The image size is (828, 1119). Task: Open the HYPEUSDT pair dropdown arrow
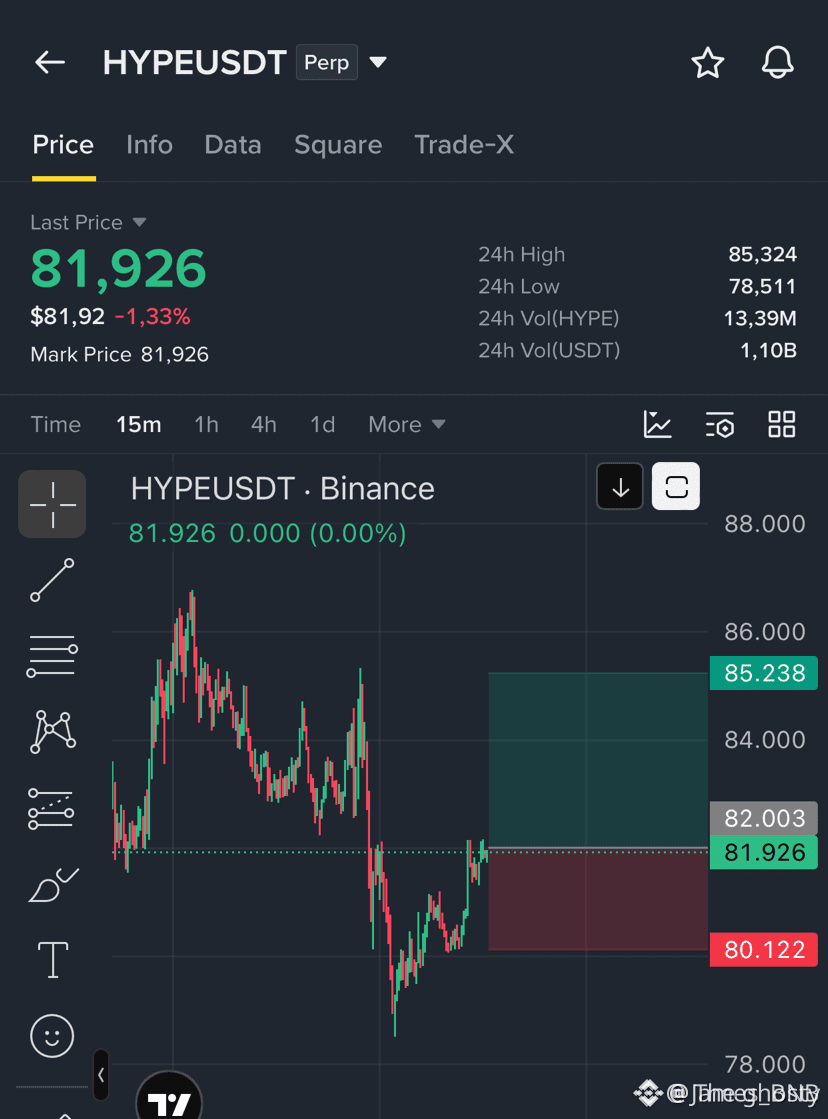tap(378, 63)
